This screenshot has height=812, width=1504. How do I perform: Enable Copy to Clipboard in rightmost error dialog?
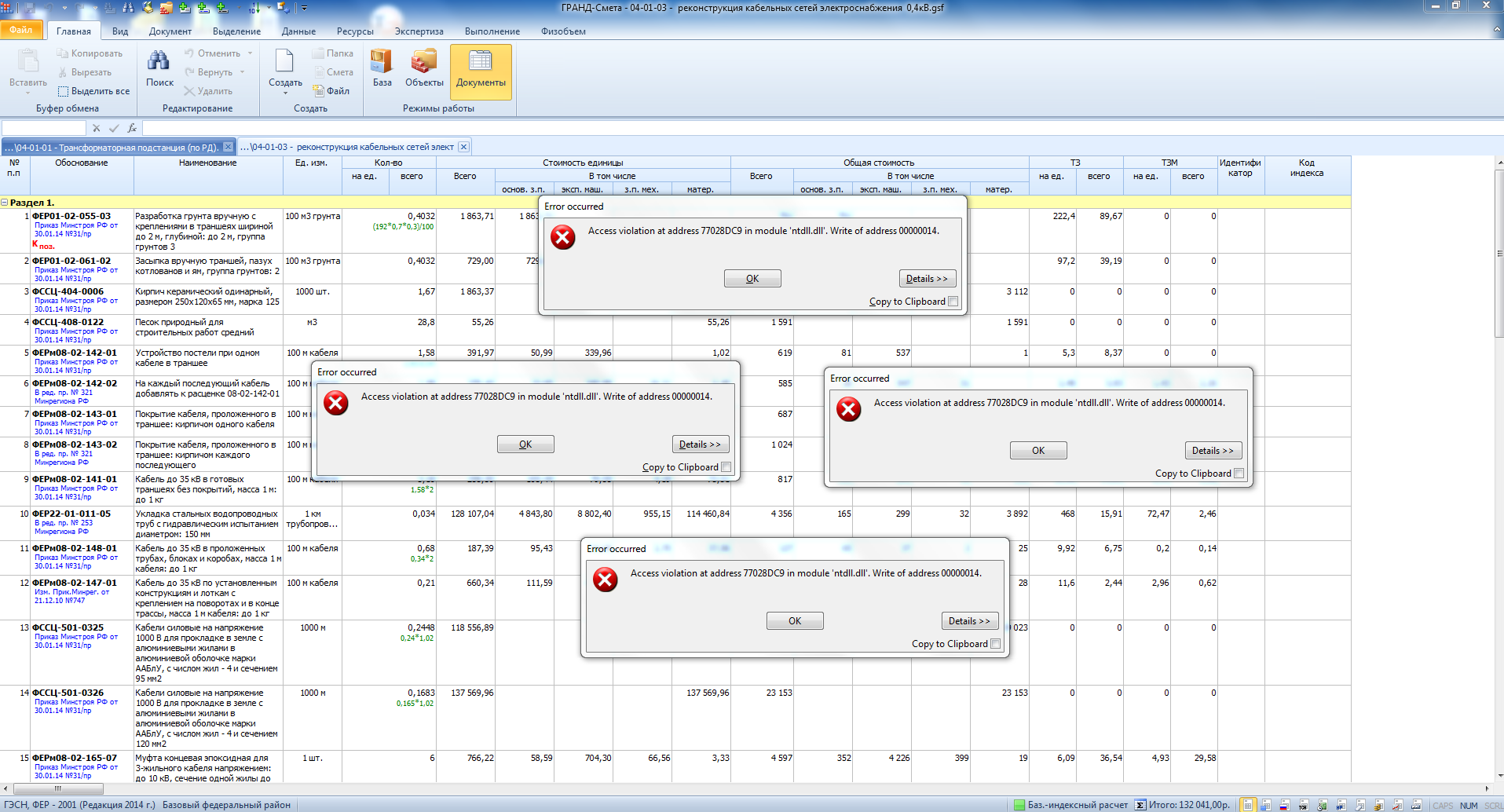[x=1239, y=474]
